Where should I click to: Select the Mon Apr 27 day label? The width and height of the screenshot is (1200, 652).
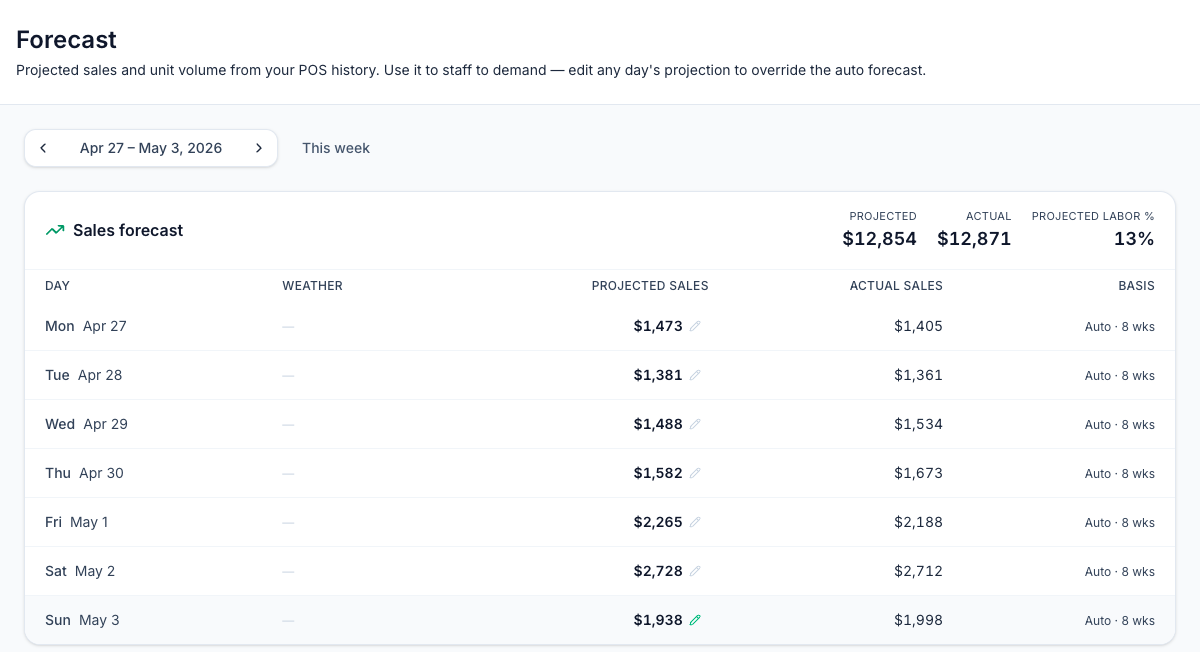(86, 326)
